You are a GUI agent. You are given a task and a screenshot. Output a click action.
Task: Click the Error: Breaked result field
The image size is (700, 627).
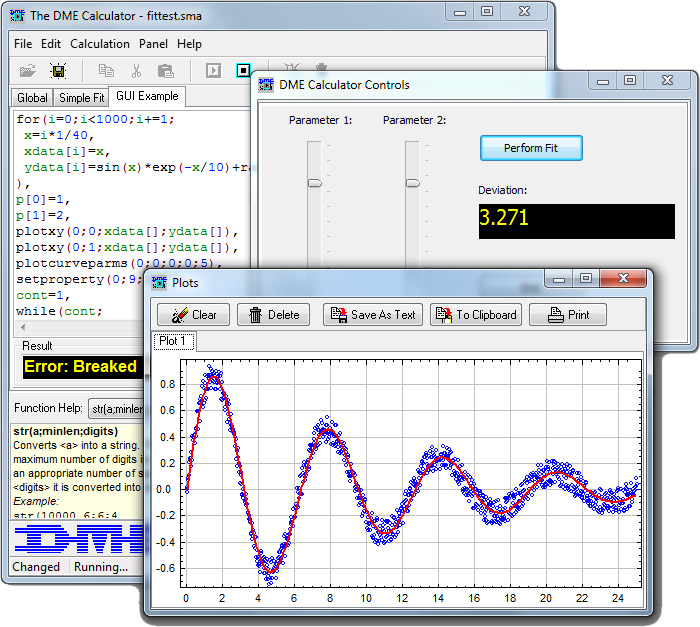83,367
